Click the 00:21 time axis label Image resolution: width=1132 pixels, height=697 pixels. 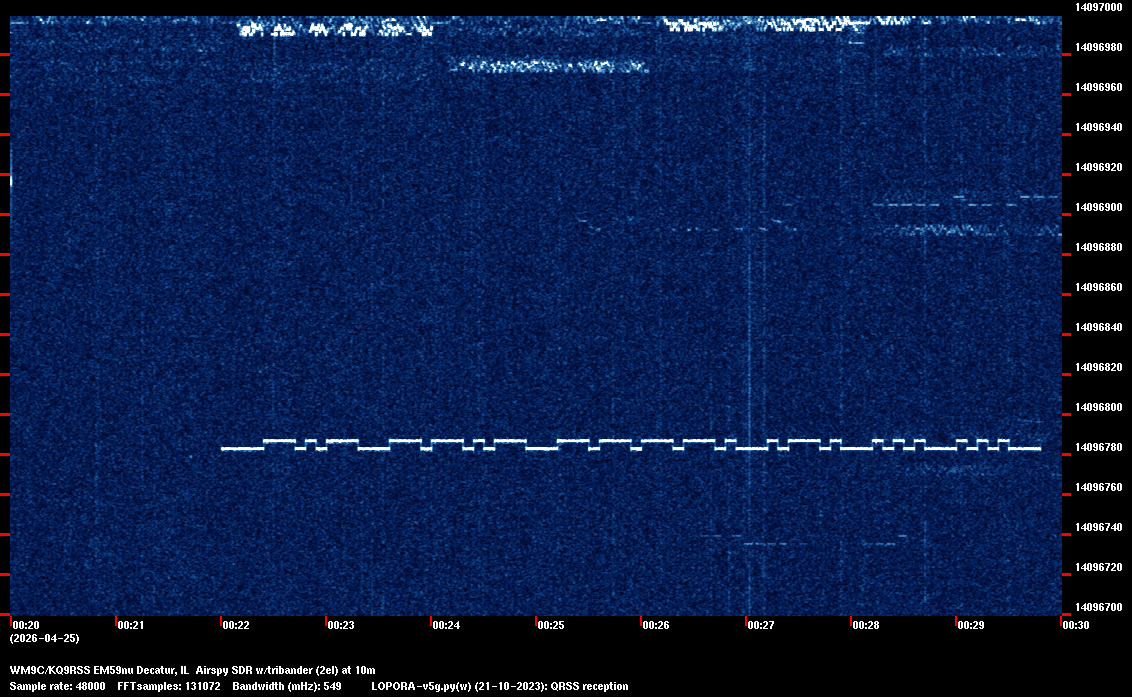pos(131,625)
